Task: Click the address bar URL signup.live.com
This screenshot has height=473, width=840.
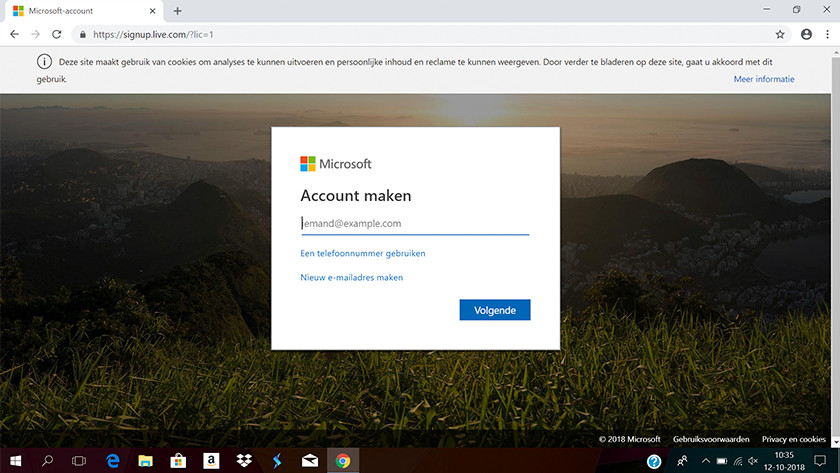Action: (x=153, y=34)
